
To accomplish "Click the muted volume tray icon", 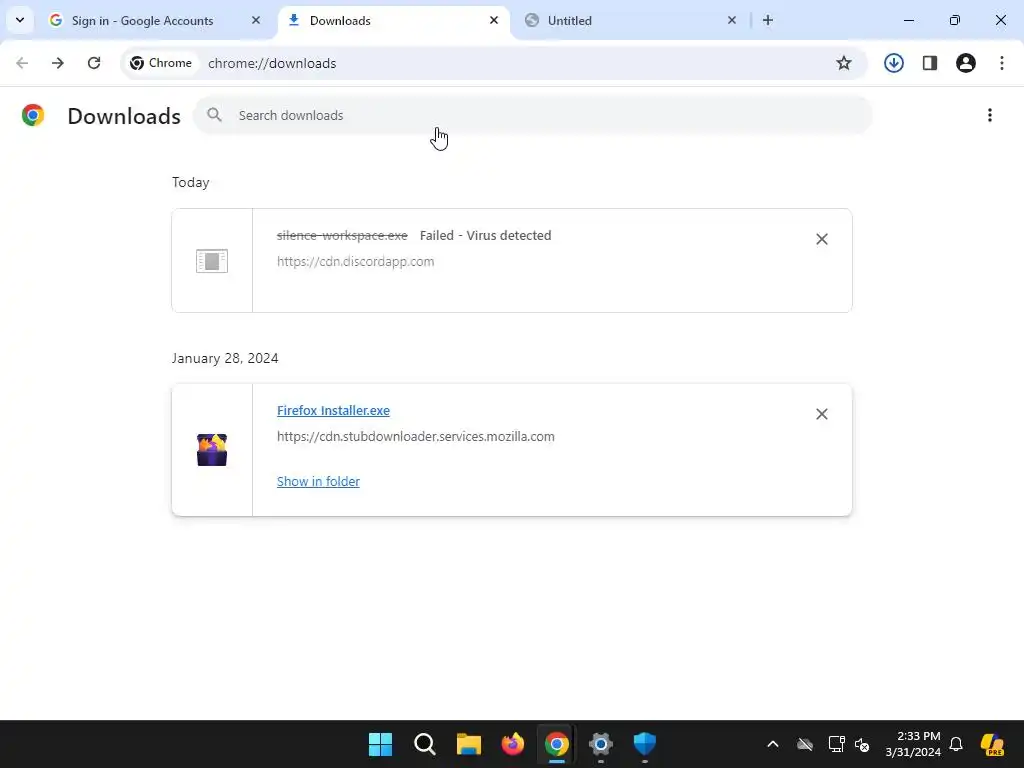I will (x=862, y=744).
